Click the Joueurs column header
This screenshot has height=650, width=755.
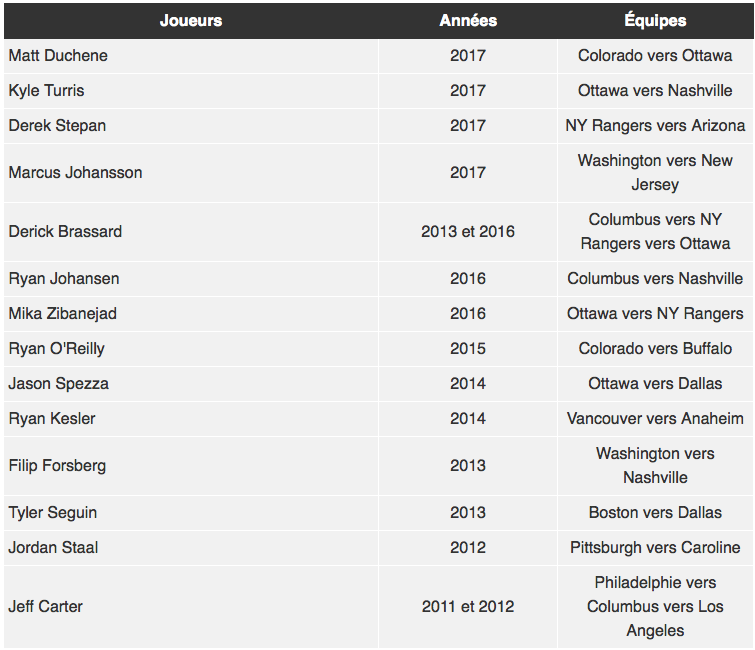[191, 21]
